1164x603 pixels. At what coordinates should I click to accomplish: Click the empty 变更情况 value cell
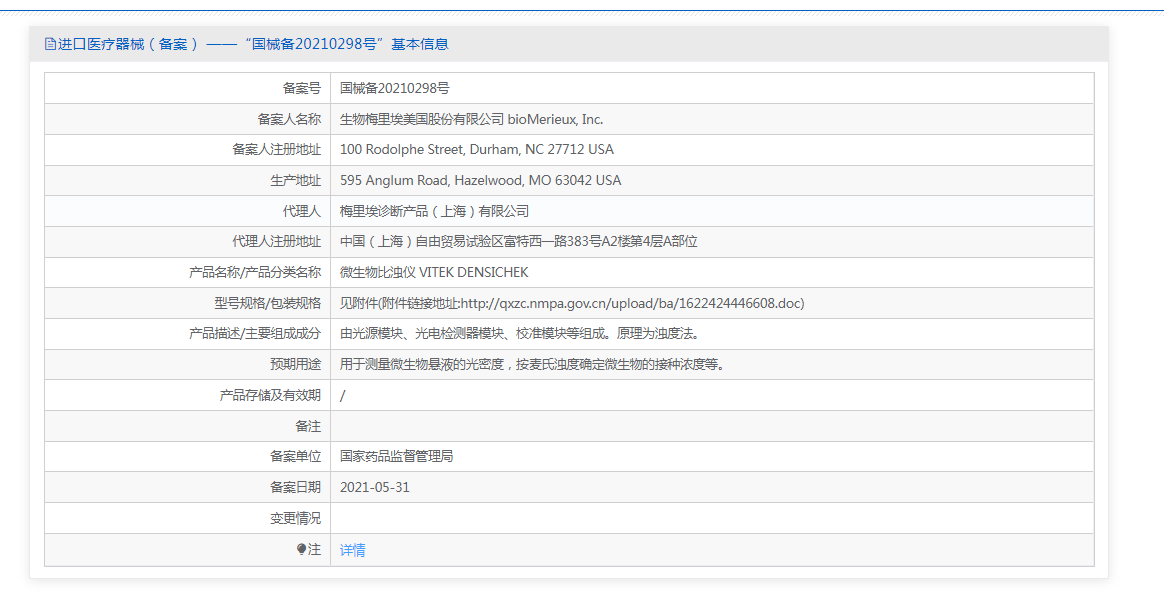click(x=712, y=518)
